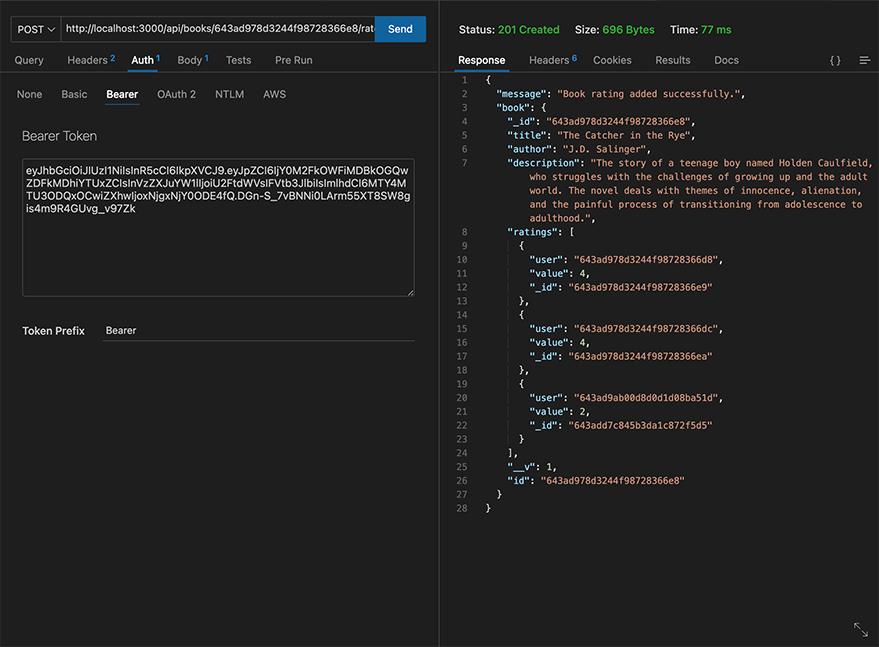This screenshot has height=647, width=879.
Task: Choose OAuth 2 auth type
Action: tap(177, 94)
